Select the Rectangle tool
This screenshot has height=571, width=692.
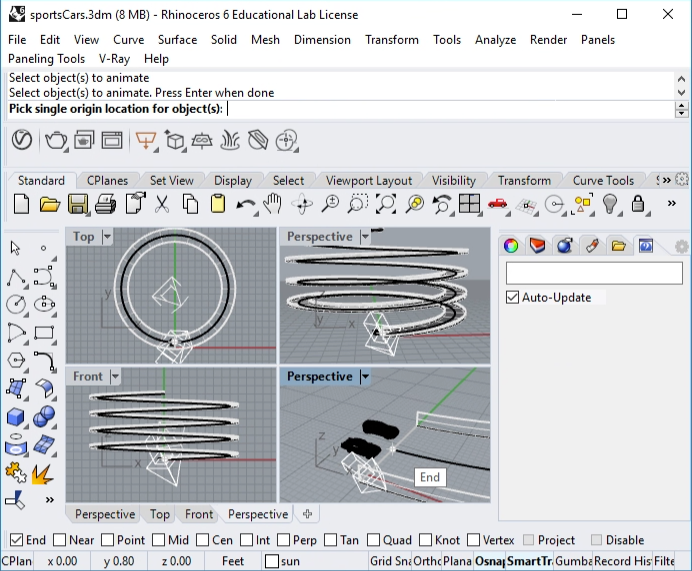tap(44, 333)
